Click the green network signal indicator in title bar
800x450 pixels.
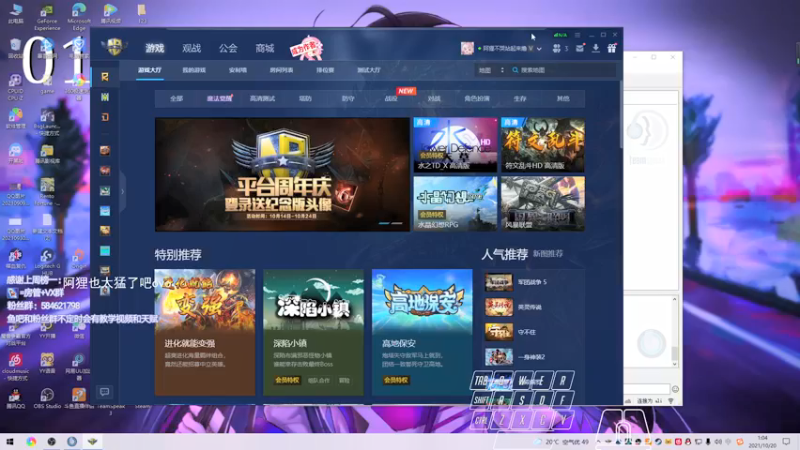click(560, 35)
